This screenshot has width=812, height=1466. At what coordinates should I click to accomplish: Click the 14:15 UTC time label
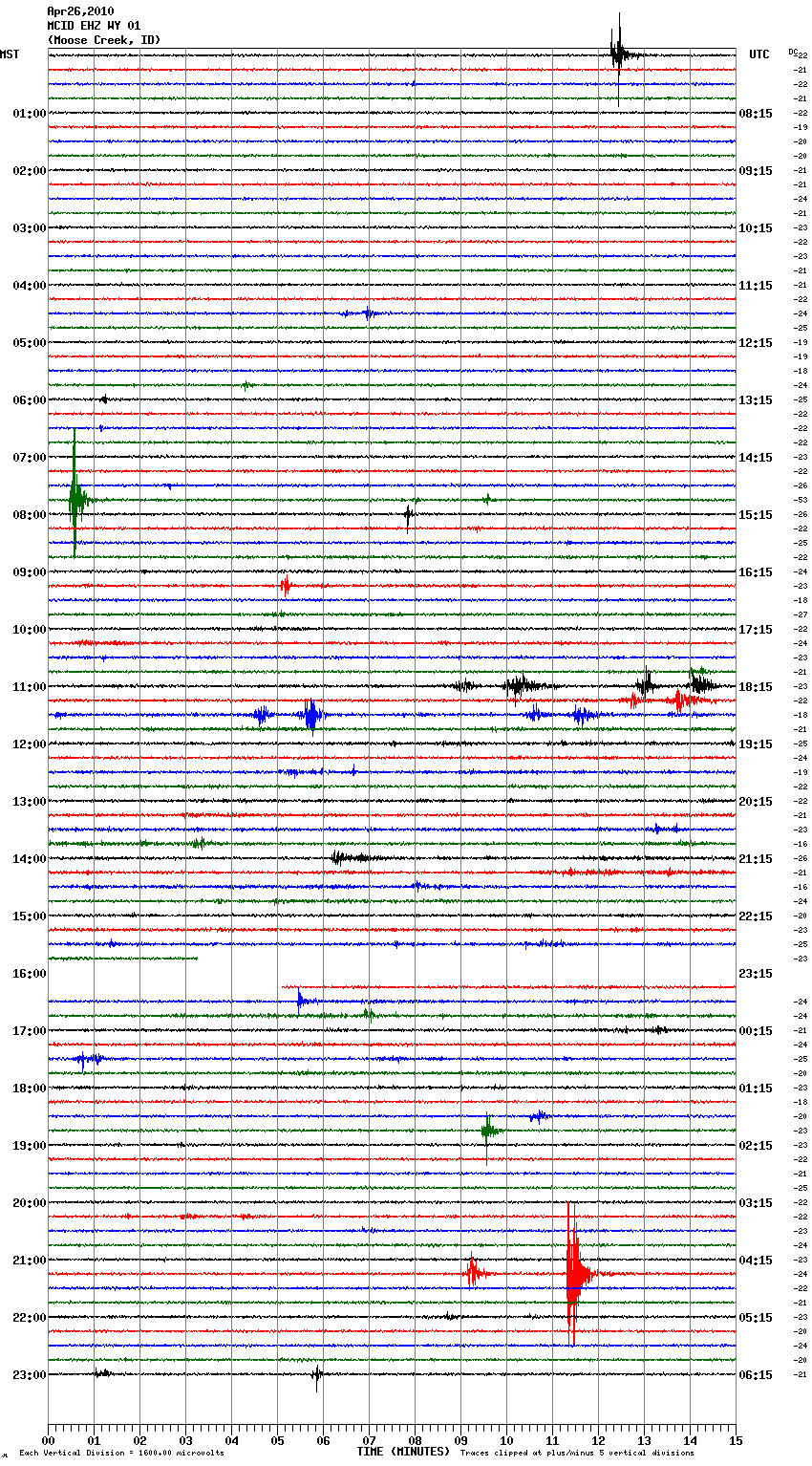click(x=756, y=458)
